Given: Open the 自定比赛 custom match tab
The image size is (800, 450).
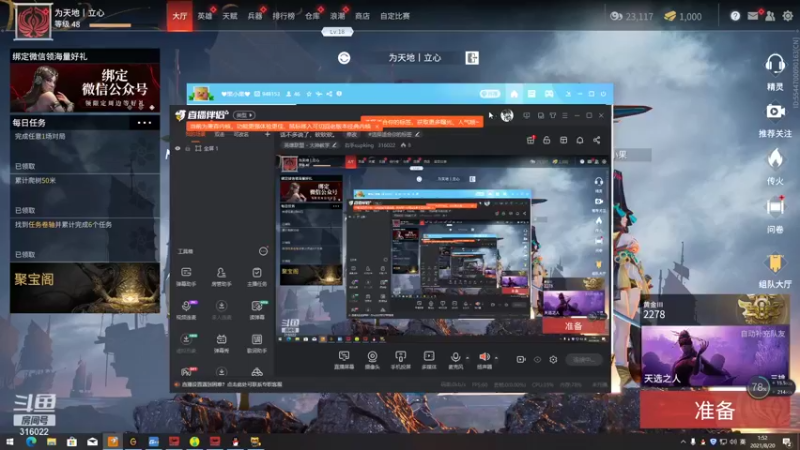Looking at the screenshot, I should (395, 16).
